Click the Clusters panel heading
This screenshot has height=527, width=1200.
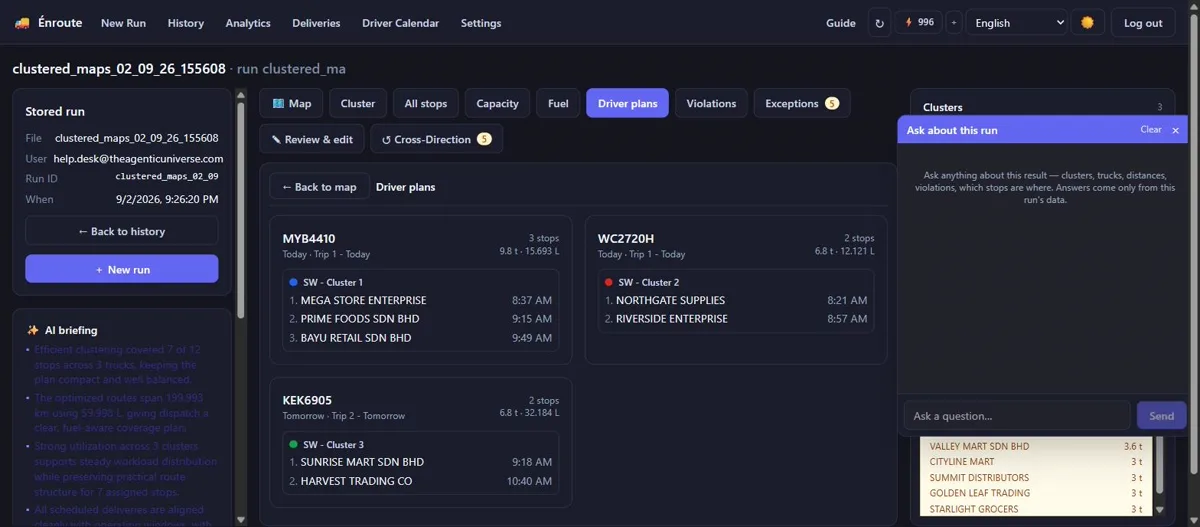click(943, 107)
